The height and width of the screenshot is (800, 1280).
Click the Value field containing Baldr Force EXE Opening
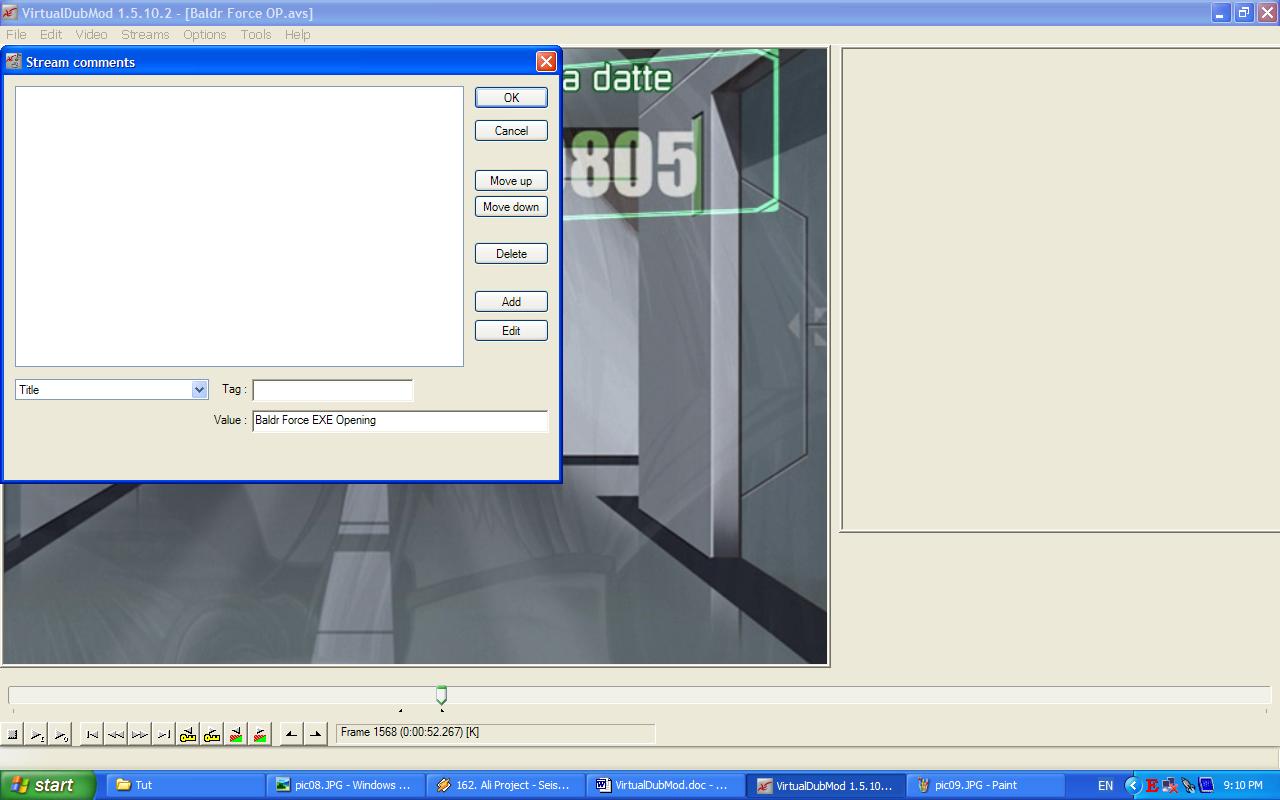[400, 421]
